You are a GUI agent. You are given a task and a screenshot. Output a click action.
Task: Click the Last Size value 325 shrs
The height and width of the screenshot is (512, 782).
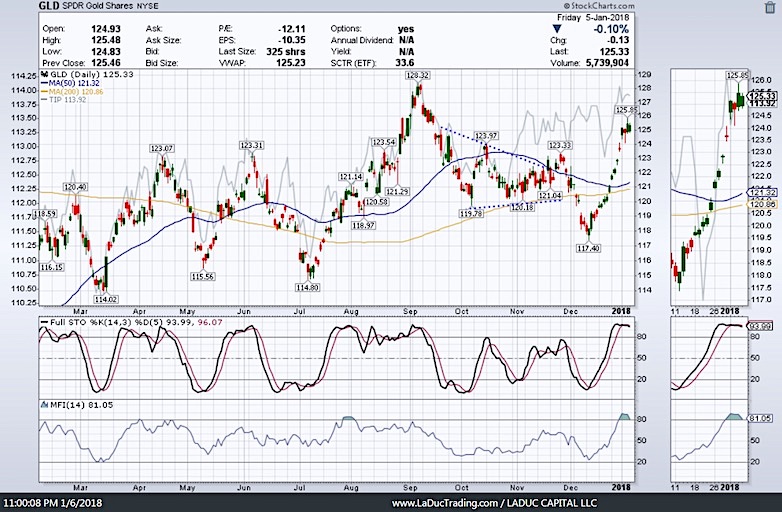tap(286, 52)
